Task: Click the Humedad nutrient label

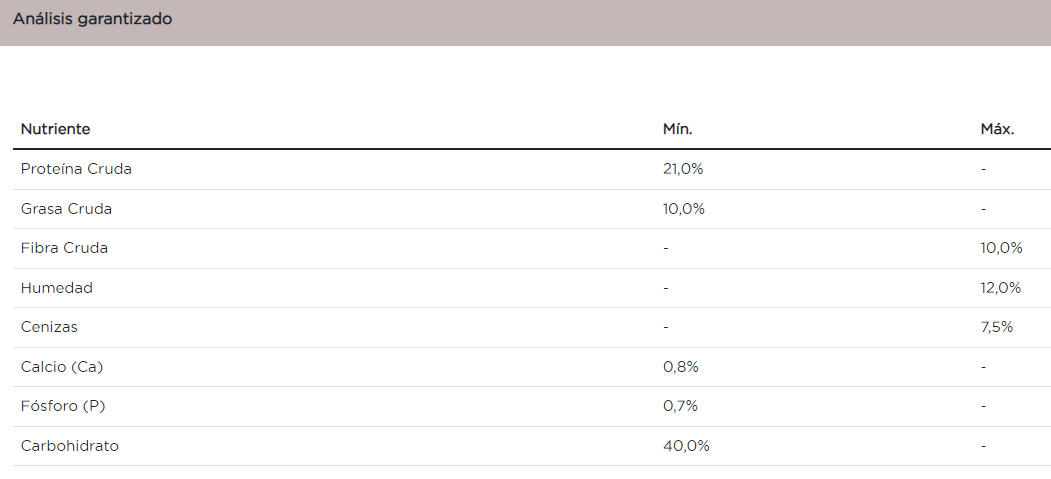Action: coord(57,288)
